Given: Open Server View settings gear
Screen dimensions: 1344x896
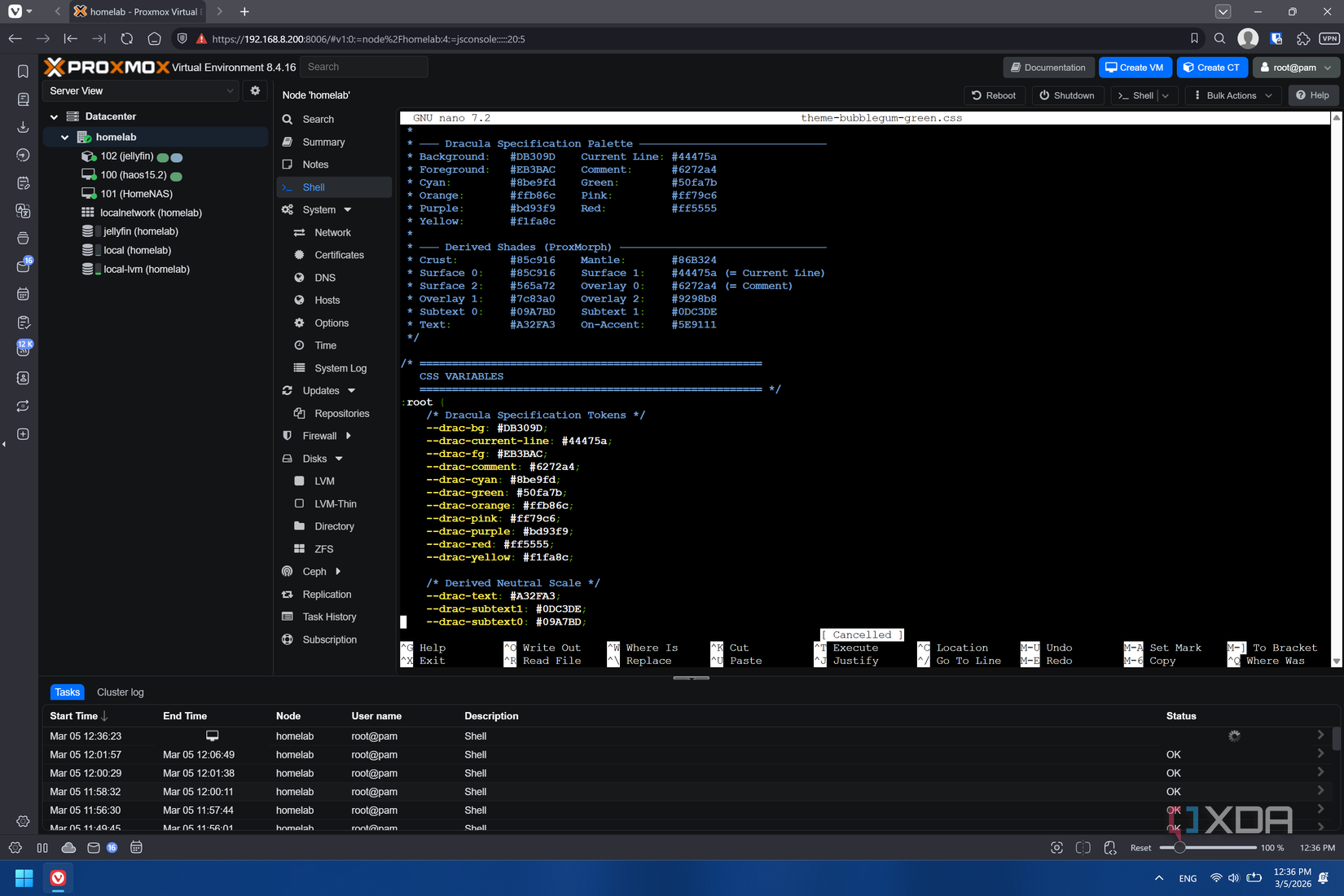Looking at the screenshot, I should click(255, 90).
